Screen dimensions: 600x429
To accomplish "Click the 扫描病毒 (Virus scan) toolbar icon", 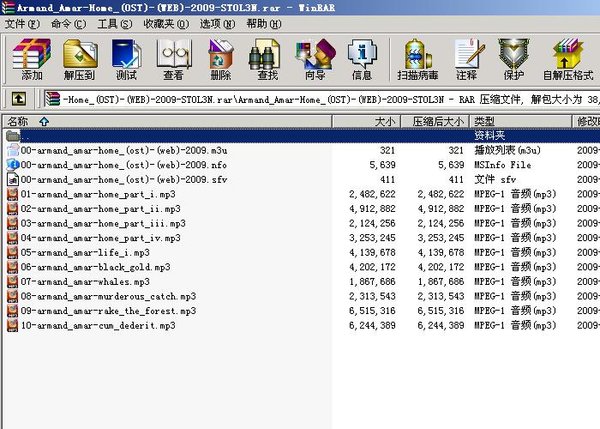I will click(417, 59).
